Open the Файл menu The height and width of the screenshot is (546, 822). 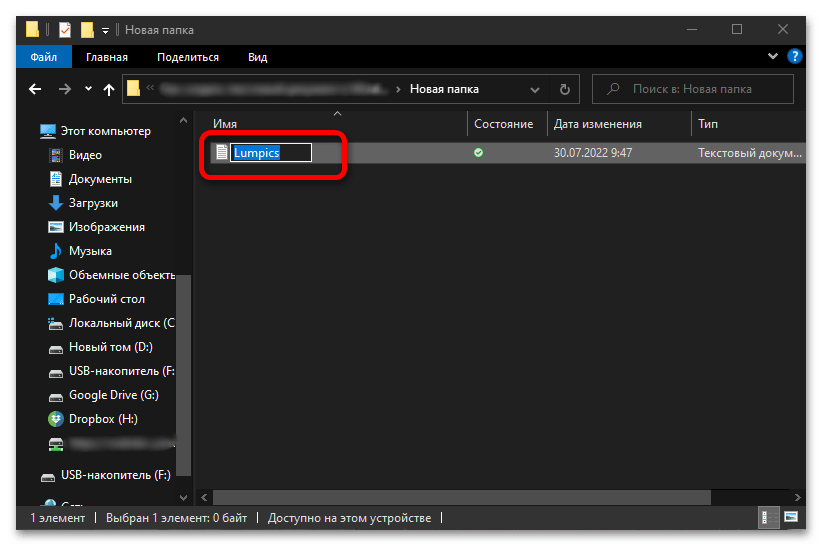41,57
